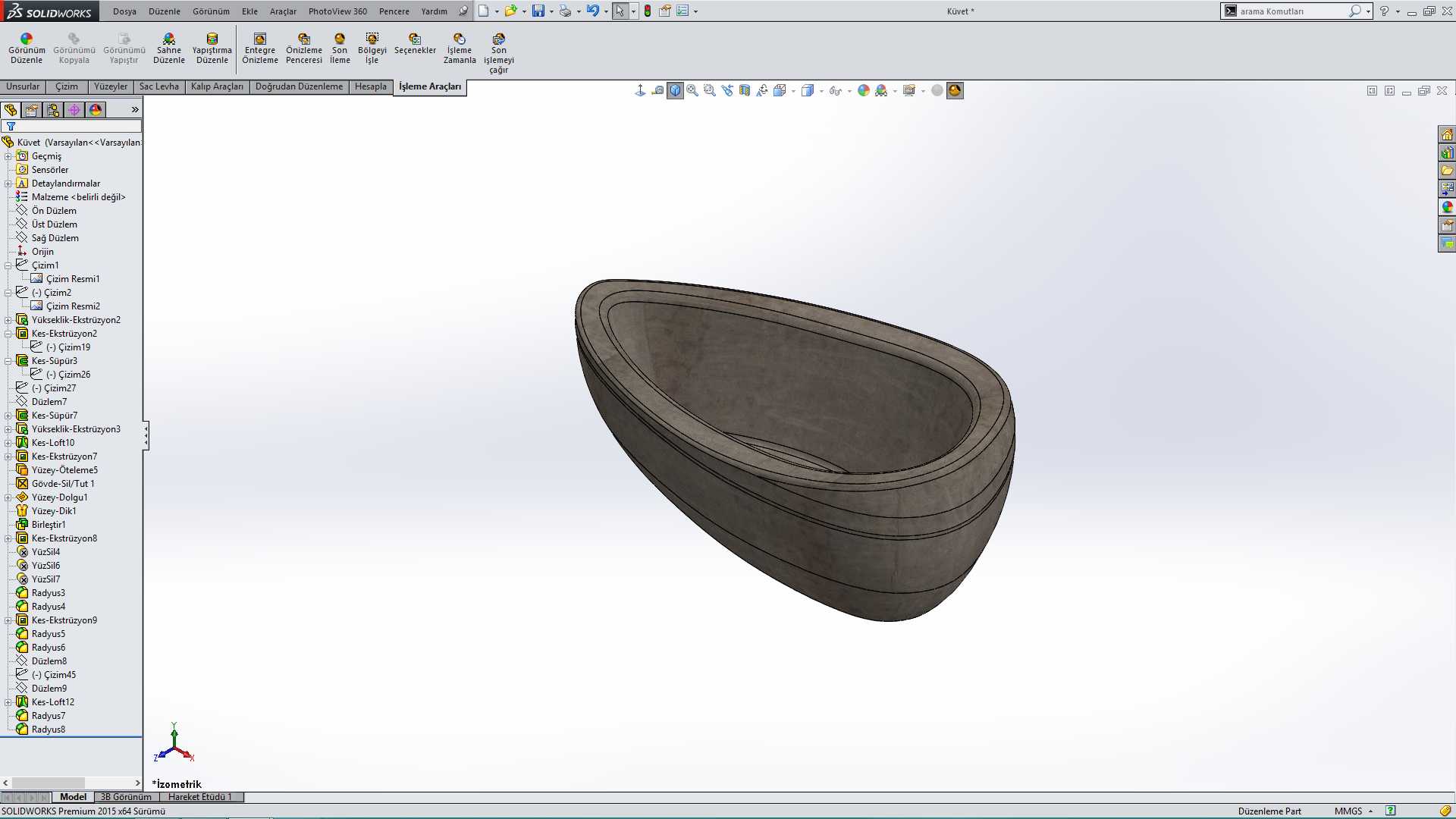This screenshot has height=819, width=1456.
Task: Click the feature tree horizontal scrollbar
Action: (71, 783)
